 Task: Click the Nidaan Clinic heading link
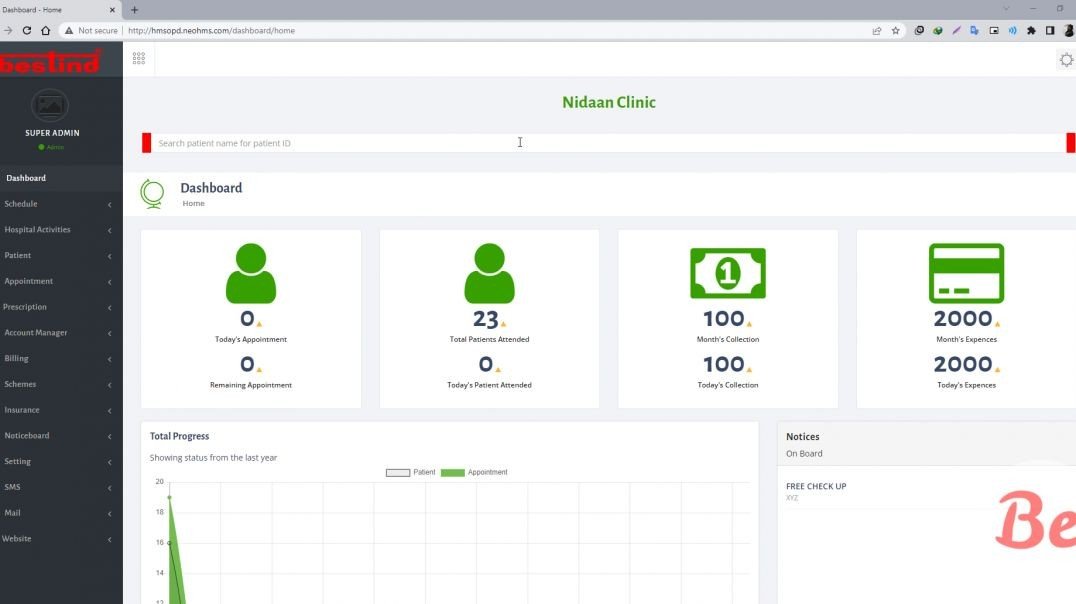[x=608, y=101]
